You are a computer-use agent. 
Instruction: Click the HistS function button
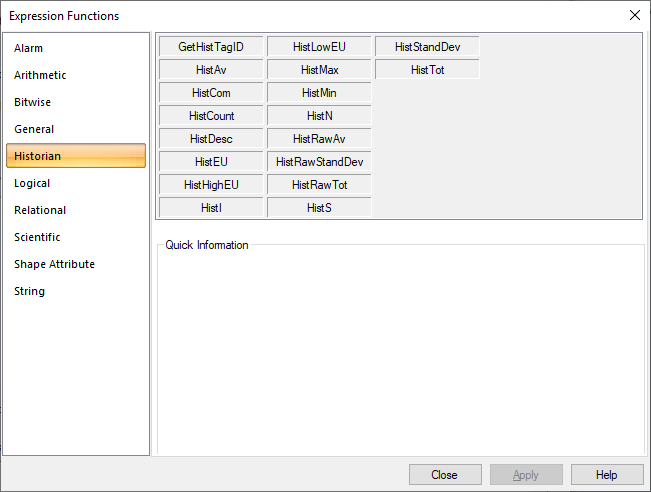pyautogui.click(x=319, y=208)
